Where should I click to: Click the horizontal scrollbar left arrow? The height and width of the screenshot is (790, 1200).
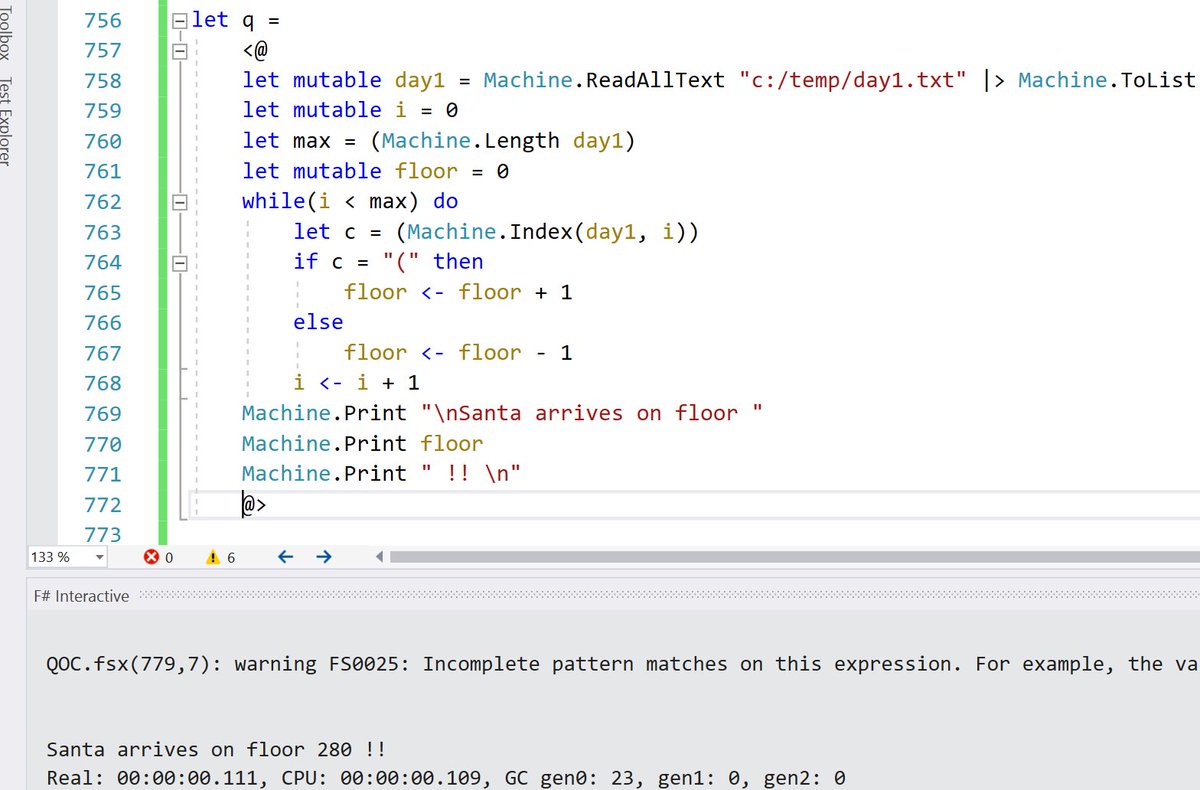pyautogui.click(x=379, y=557)
